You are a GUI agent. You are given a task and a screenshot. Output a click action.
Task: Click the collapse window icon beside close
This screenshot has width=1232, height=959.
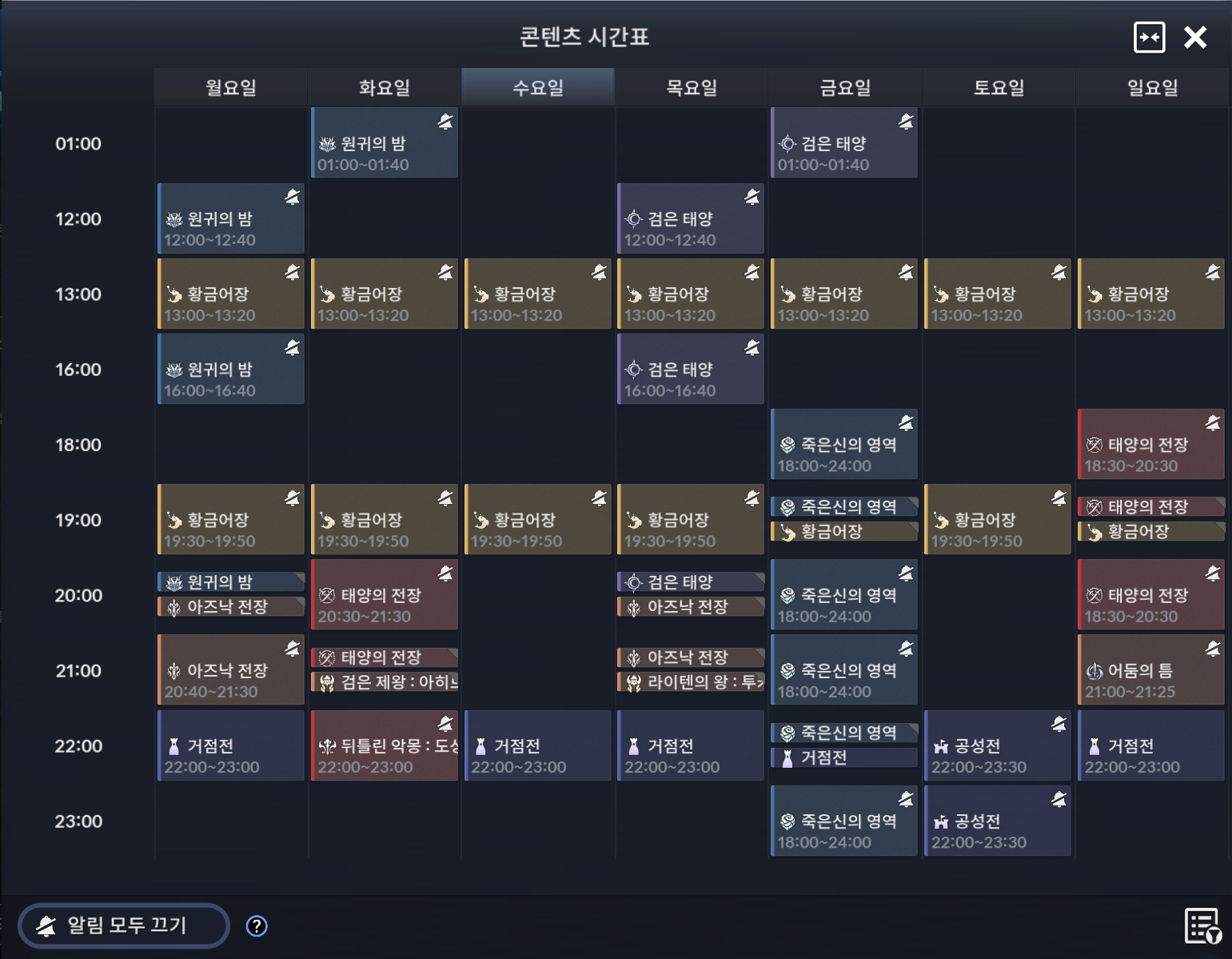point(1149,37)
